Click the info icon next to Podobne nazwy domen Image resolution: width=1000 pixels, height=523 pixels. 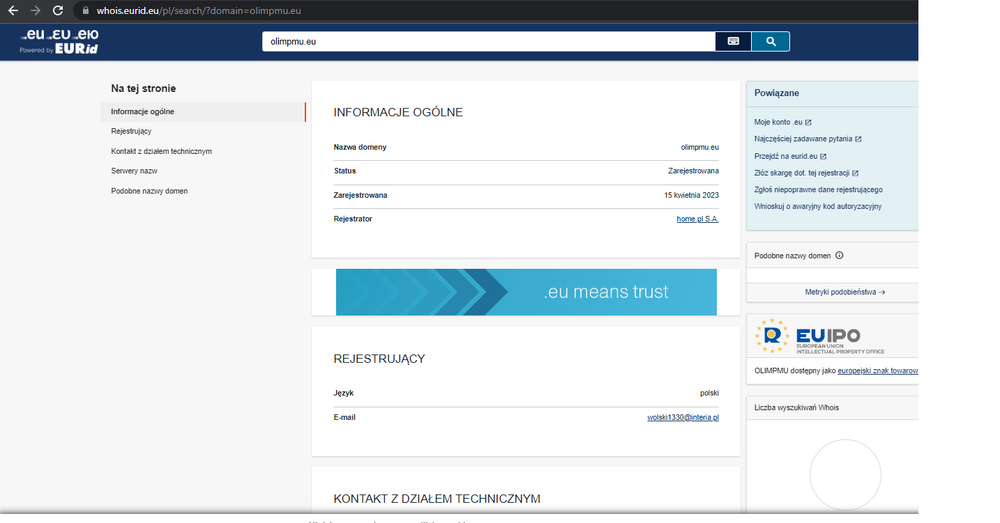839,256
